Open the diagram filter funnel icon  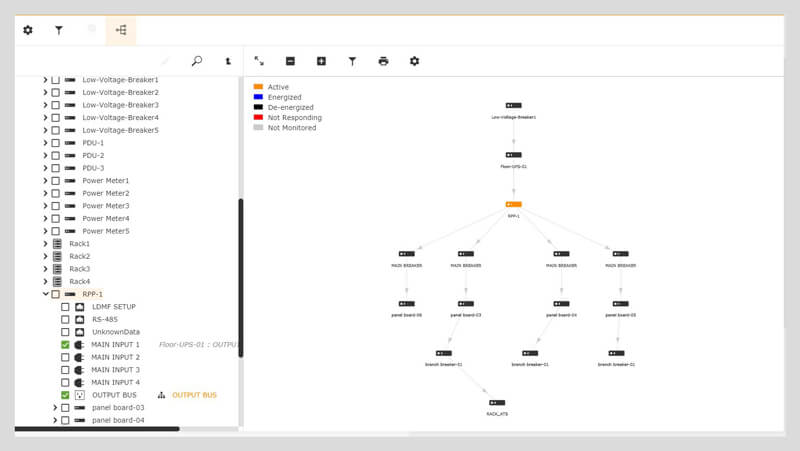(353, 61)
